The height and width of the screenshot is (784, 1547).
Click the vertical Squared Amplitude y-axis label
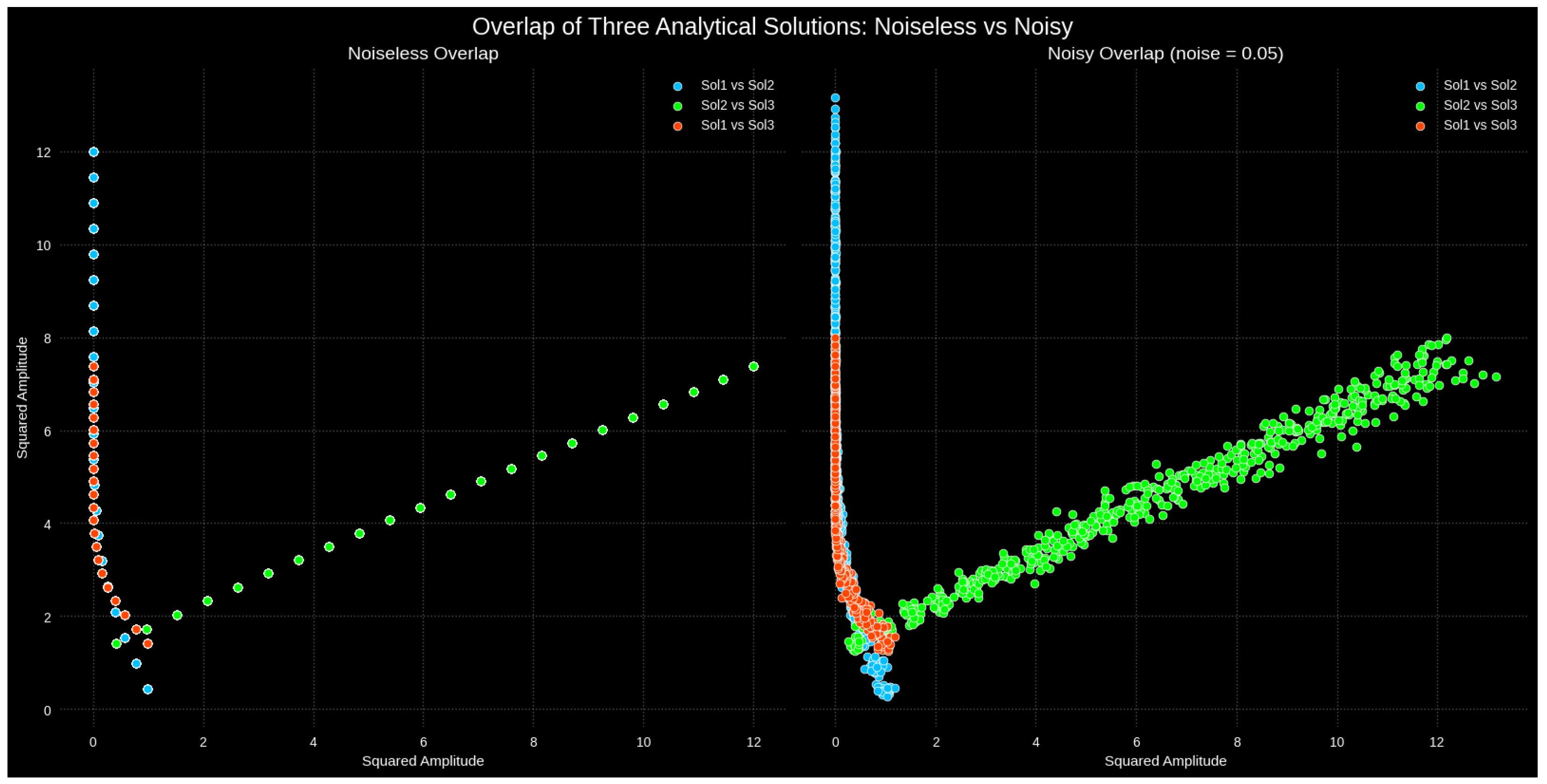tap(22, 397)
